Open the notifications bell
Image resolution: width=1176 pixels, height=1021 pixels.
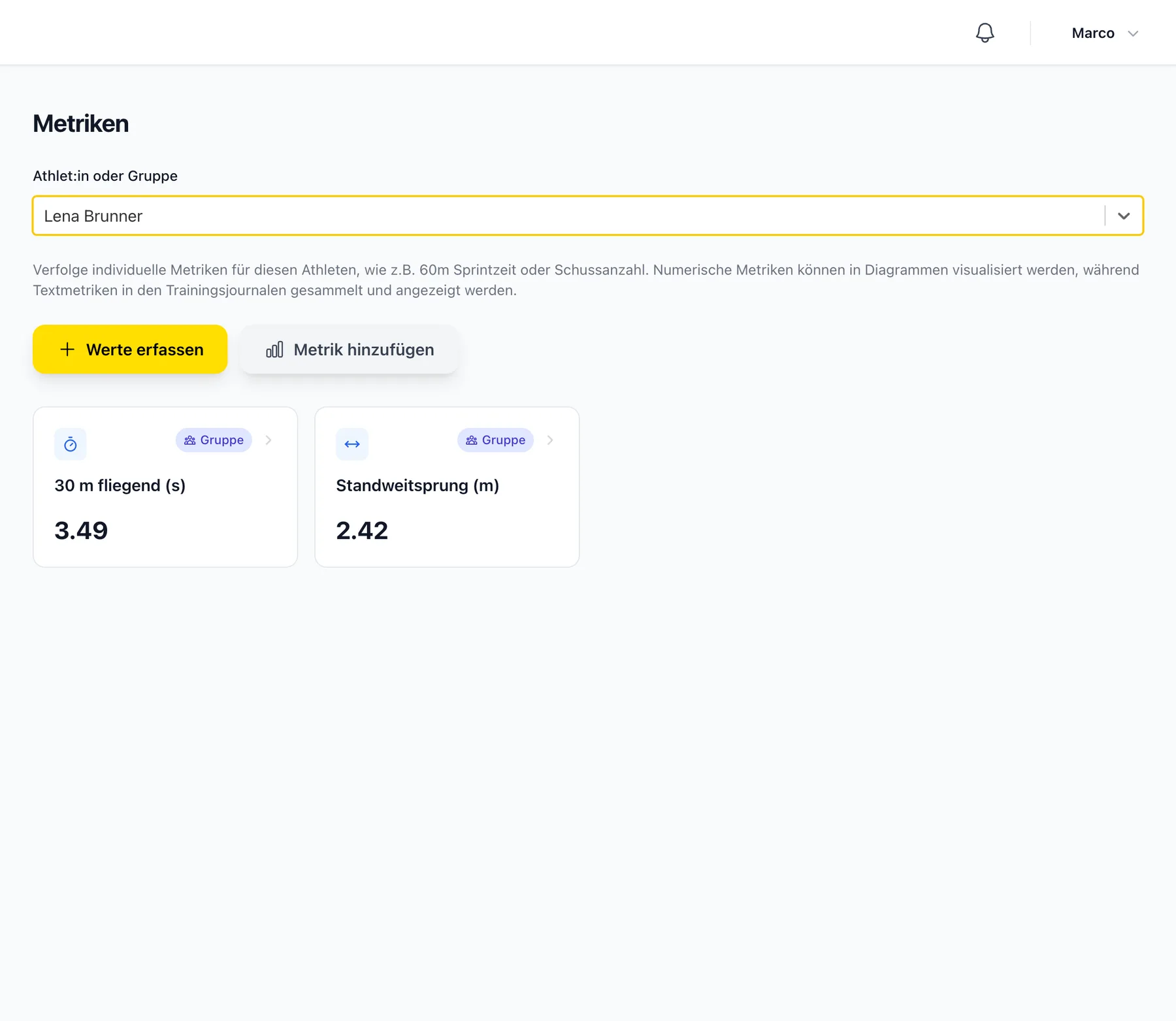985,33
